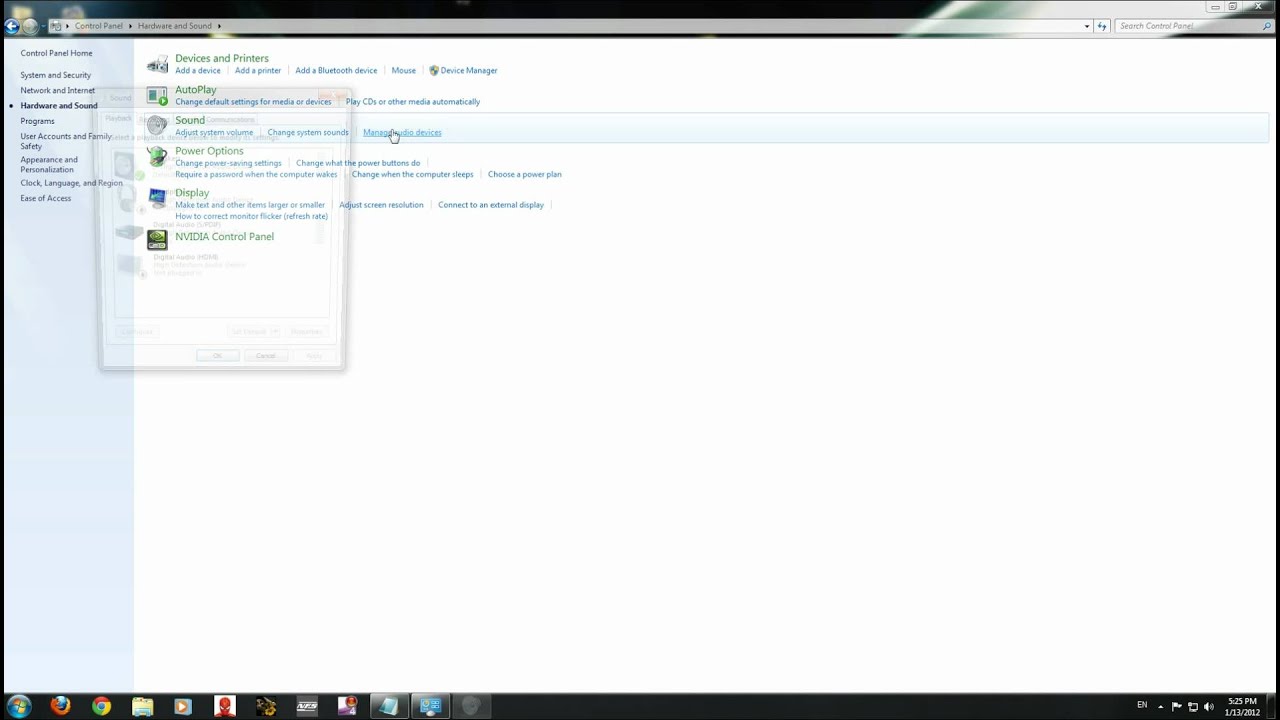This screenshot has height=720, width=1280.
Task: Select Hardware and Sound in sidebar
Action: 59,106
